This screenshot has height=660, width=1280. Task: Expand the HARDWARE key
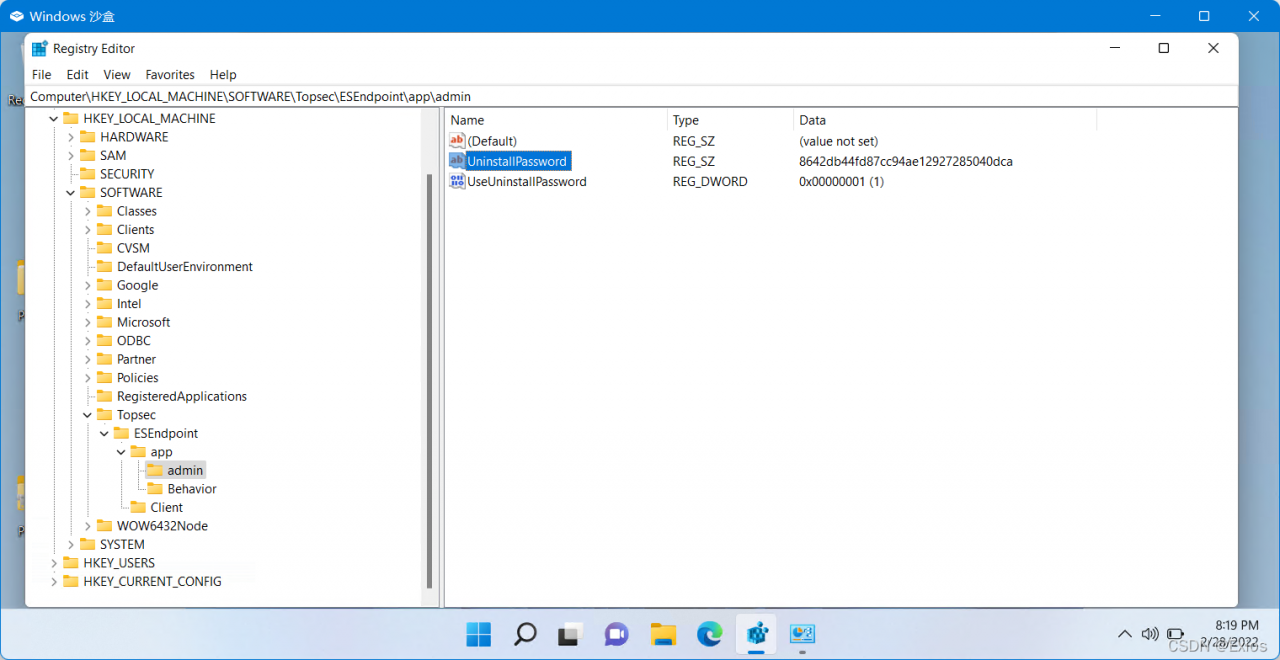coord(71,137)
